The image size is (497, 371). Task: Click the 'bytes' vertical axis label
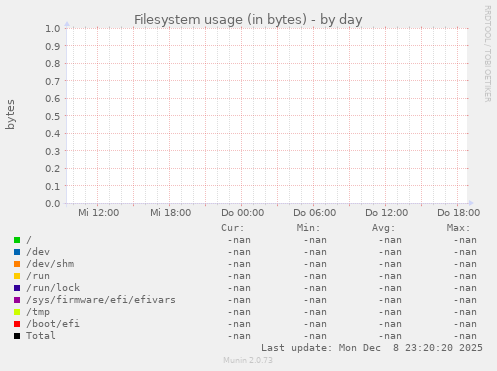pos(10,114)
